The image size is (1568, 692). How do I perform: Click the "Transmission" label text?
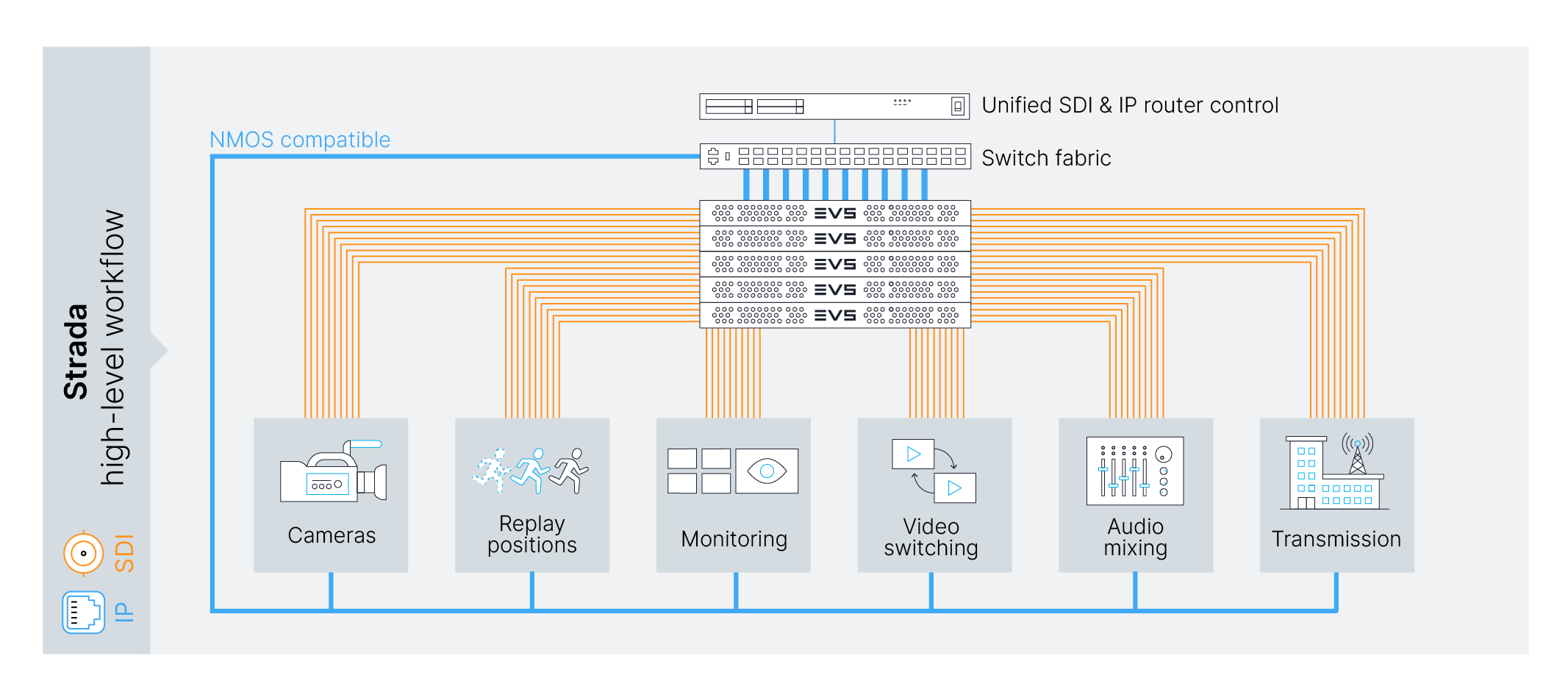(1336, 539)
